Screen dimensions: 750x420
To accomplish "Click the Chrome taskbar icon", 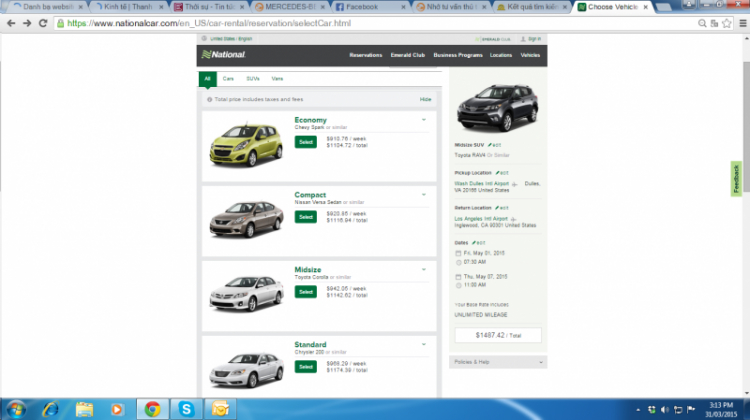I will click(153, 409).
